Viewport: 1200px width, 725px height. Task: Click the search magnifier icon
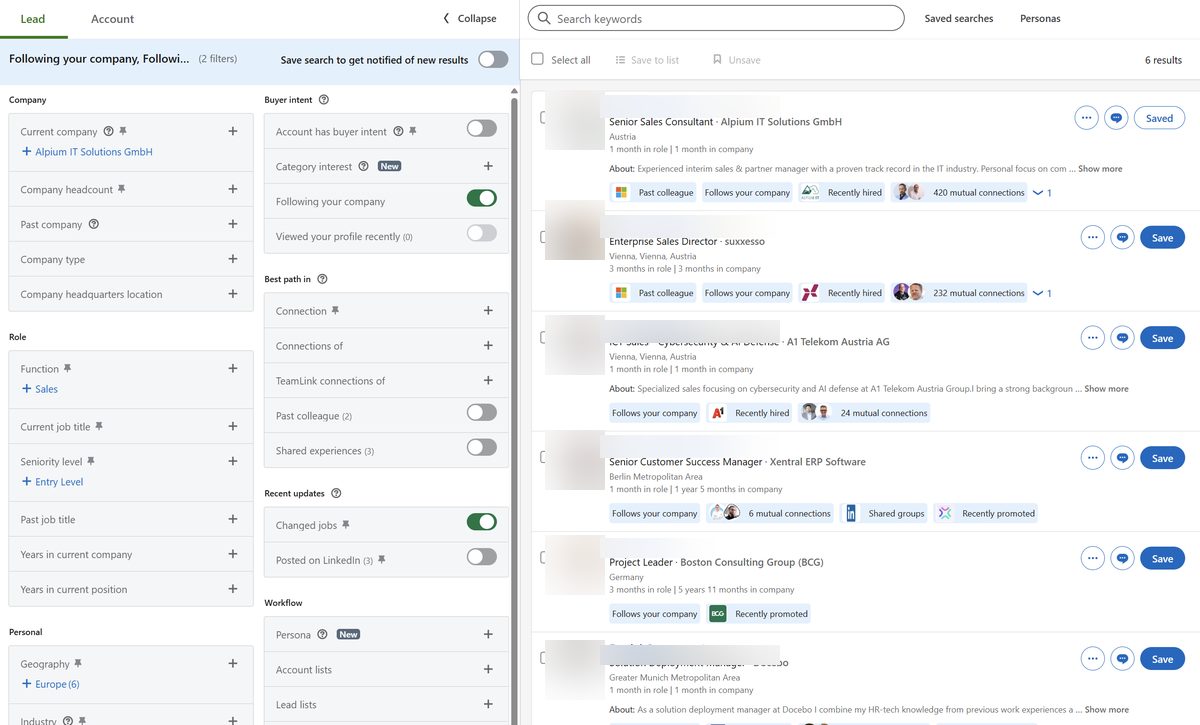[x=542, y=18]
